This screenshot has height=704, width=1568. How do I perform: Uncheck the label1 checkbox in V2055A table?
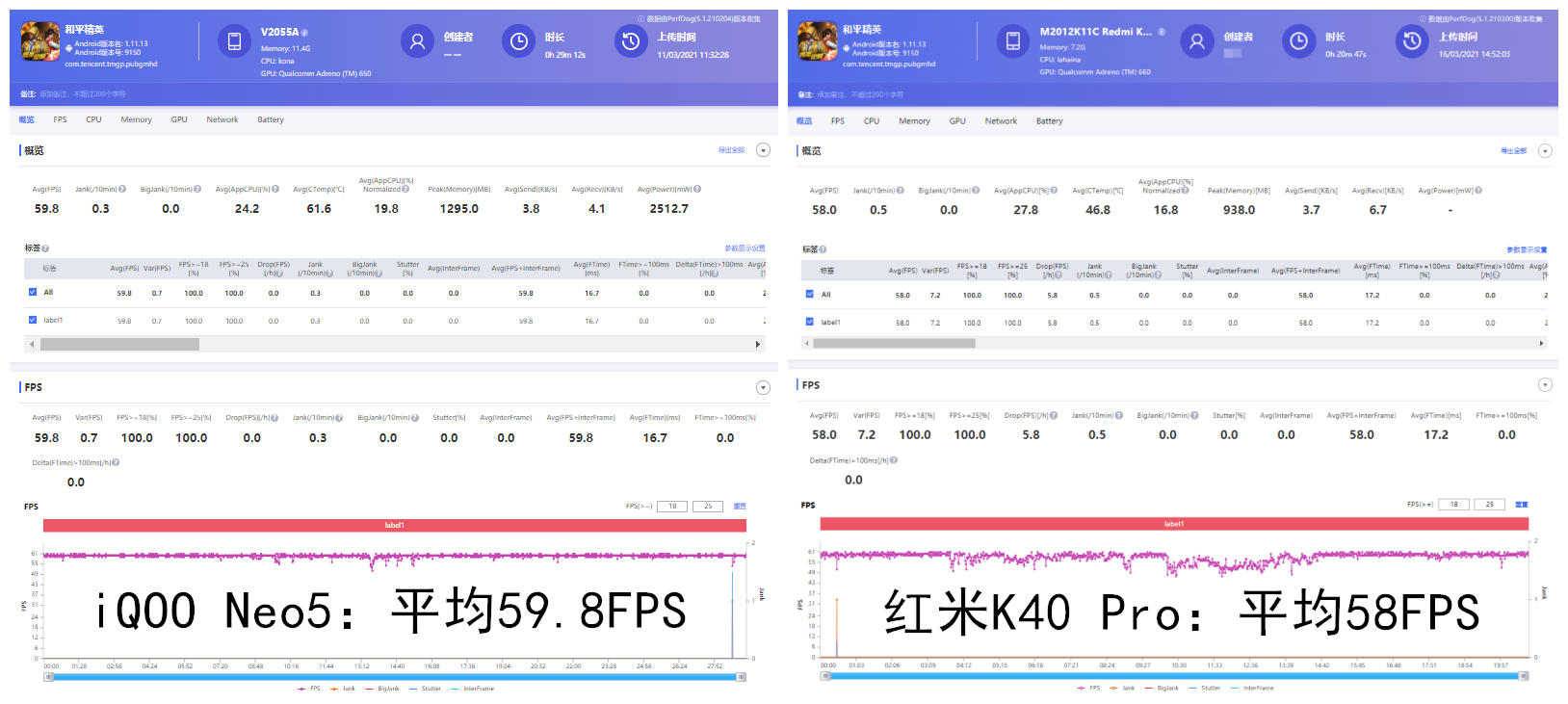(33, 320)
